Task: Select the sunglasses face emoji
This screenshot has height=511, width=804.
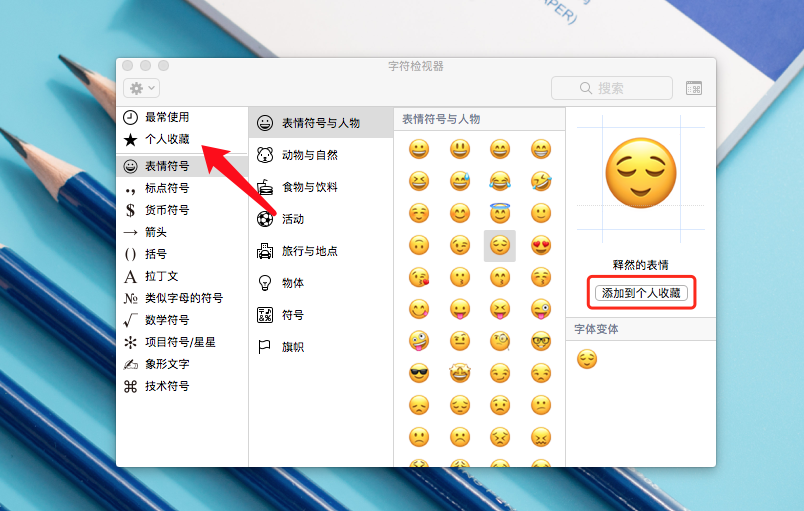Action: (419, 373)
